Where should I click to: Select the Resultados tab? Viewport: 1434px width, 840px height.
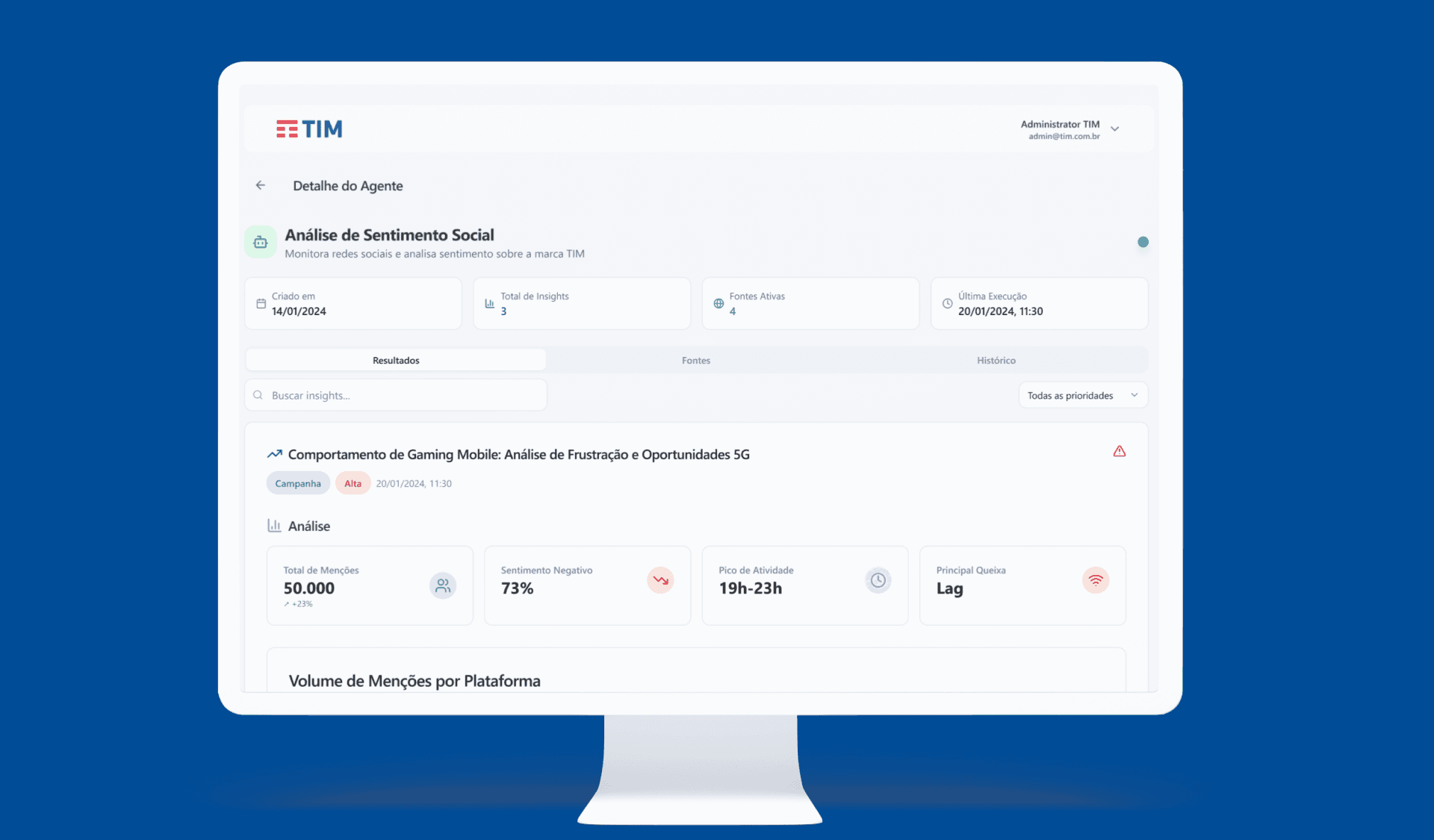pos(396,361)
